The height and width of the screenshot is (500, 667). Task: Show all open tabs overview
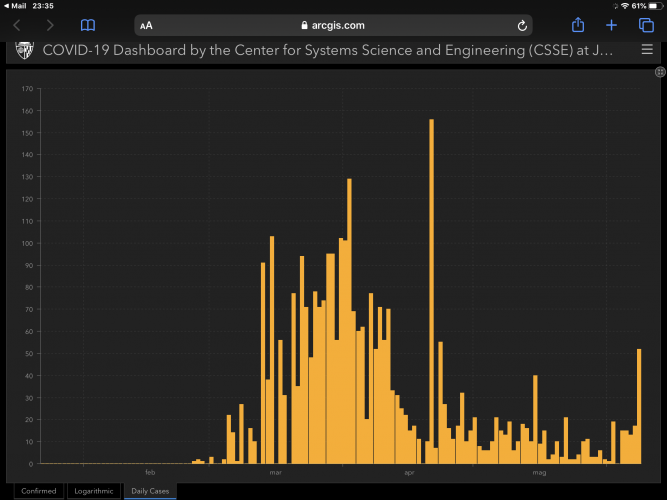(x=646, y=25)
